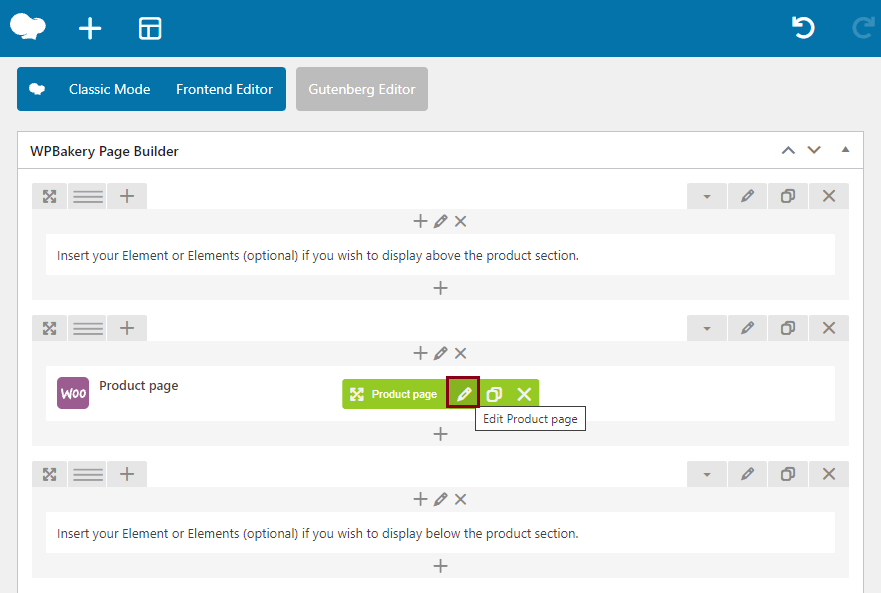This screenshot has height=593, width=881.
Task: Collapse the WPBakery Page Builder panel triangle
Action: pos(845,150)
